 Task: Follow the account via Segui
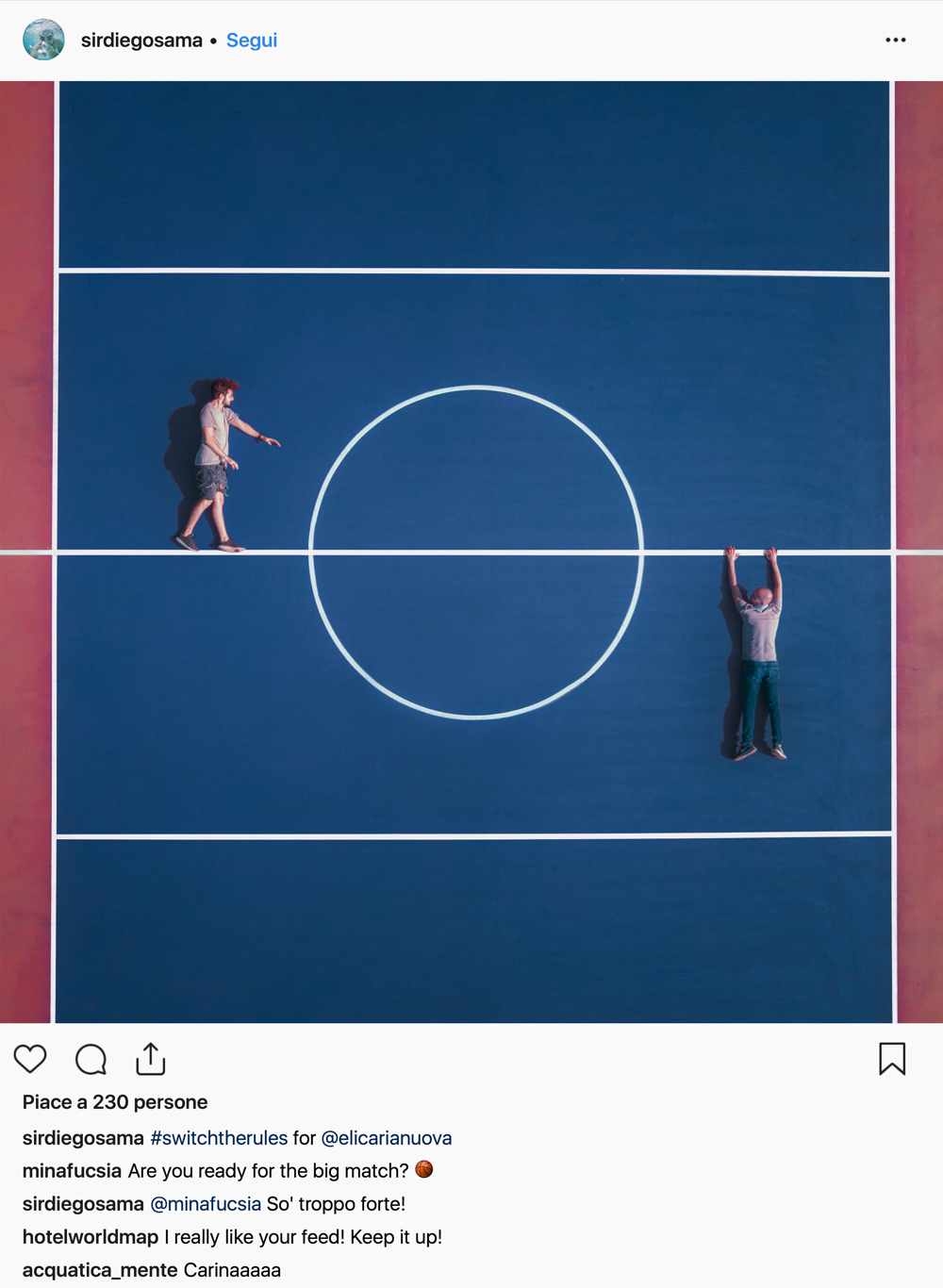pyautogui.click(x=252, y=41)
